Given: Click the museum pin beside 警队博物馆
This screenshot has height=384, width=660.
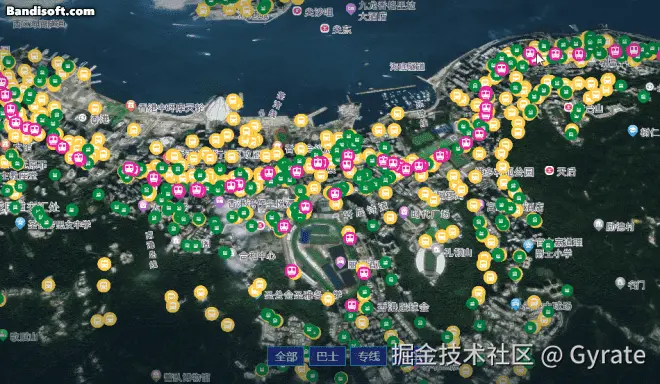Looking at the screenshot, I should [156, 375].
